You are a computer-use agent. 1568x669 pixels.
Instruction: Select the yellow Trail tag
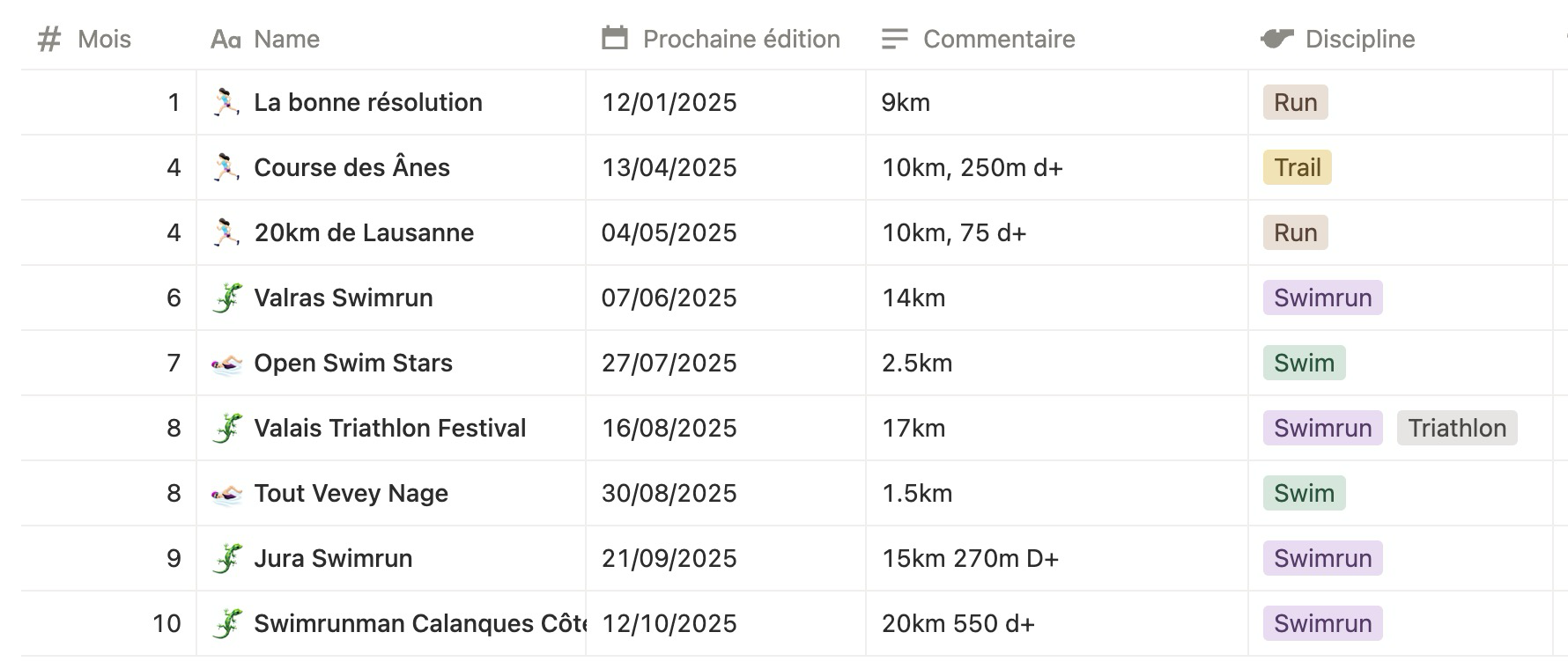[1297, 168]
